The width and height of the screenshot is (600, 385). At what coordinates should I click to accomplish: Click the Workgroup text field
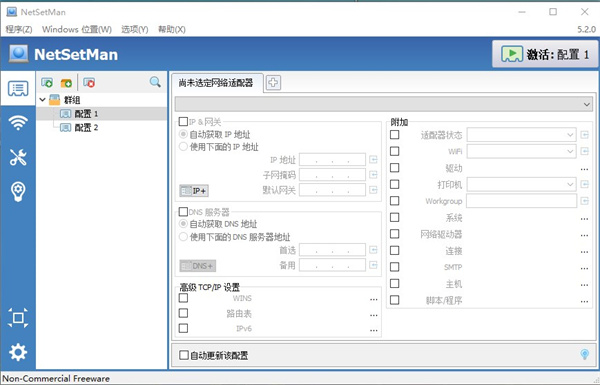click(x=522, y=201)
